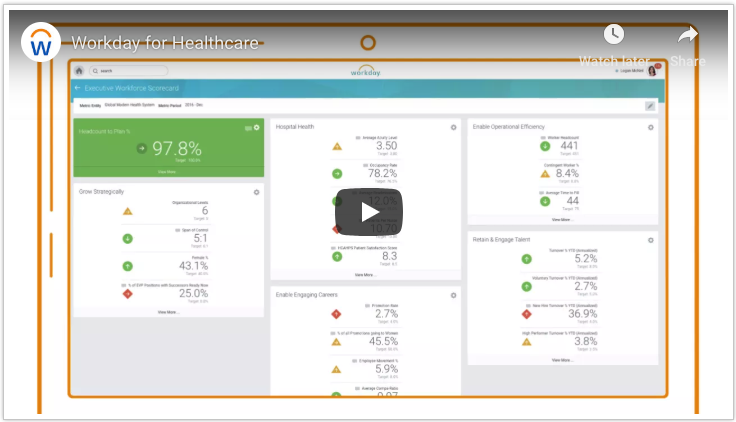This screenshot has height=422, width=736.
Task: Click the green down arrow beside 44
Action: click(545, 201)
